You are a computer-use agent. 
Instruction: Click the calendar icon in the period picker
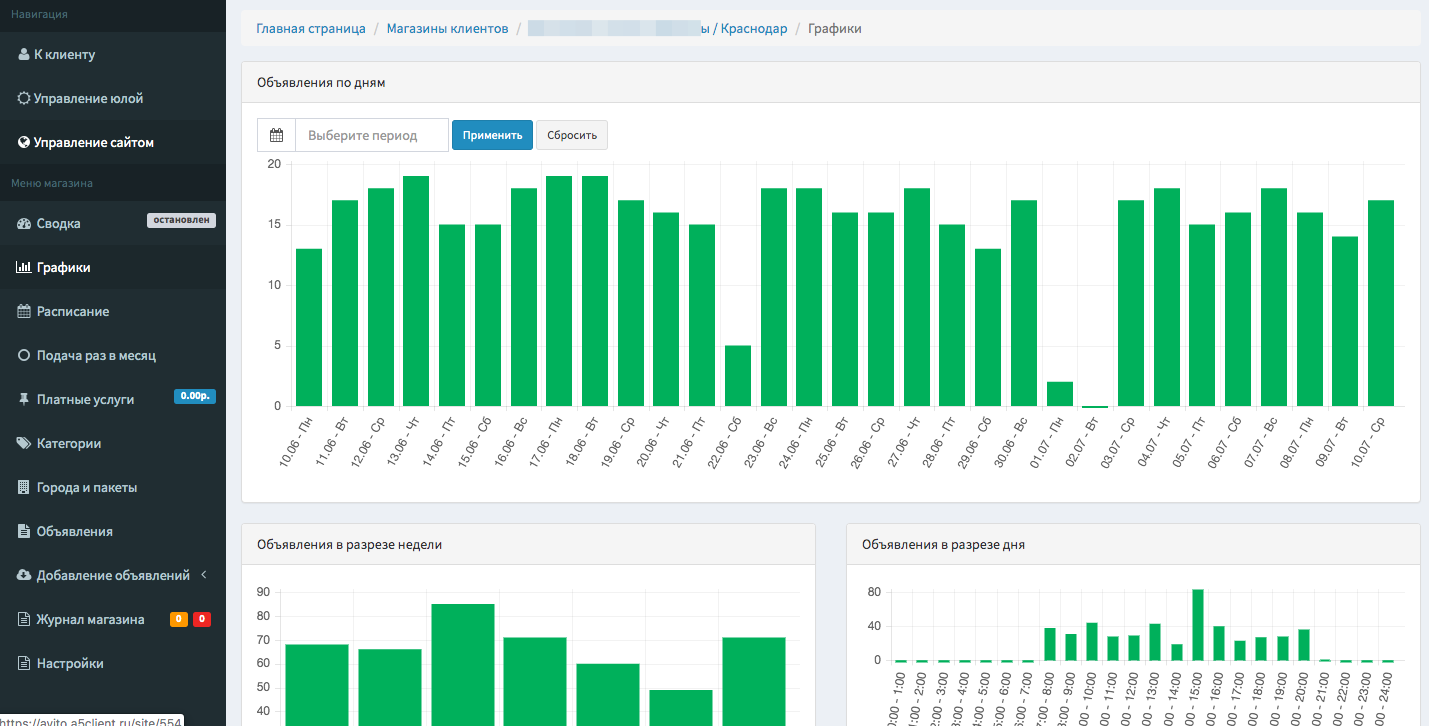[x=277, y=135]
